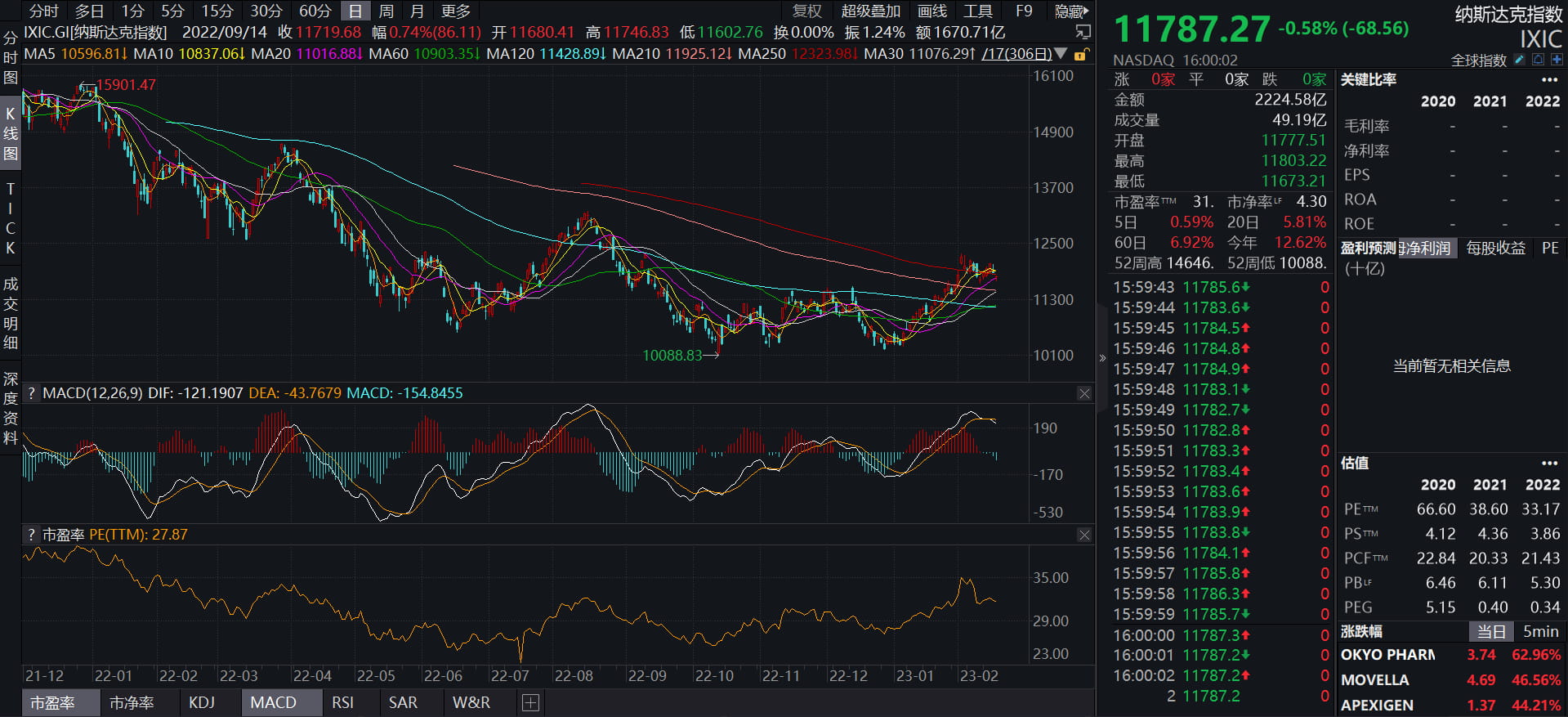Select the 日 daily K-line period

[355, 11]
